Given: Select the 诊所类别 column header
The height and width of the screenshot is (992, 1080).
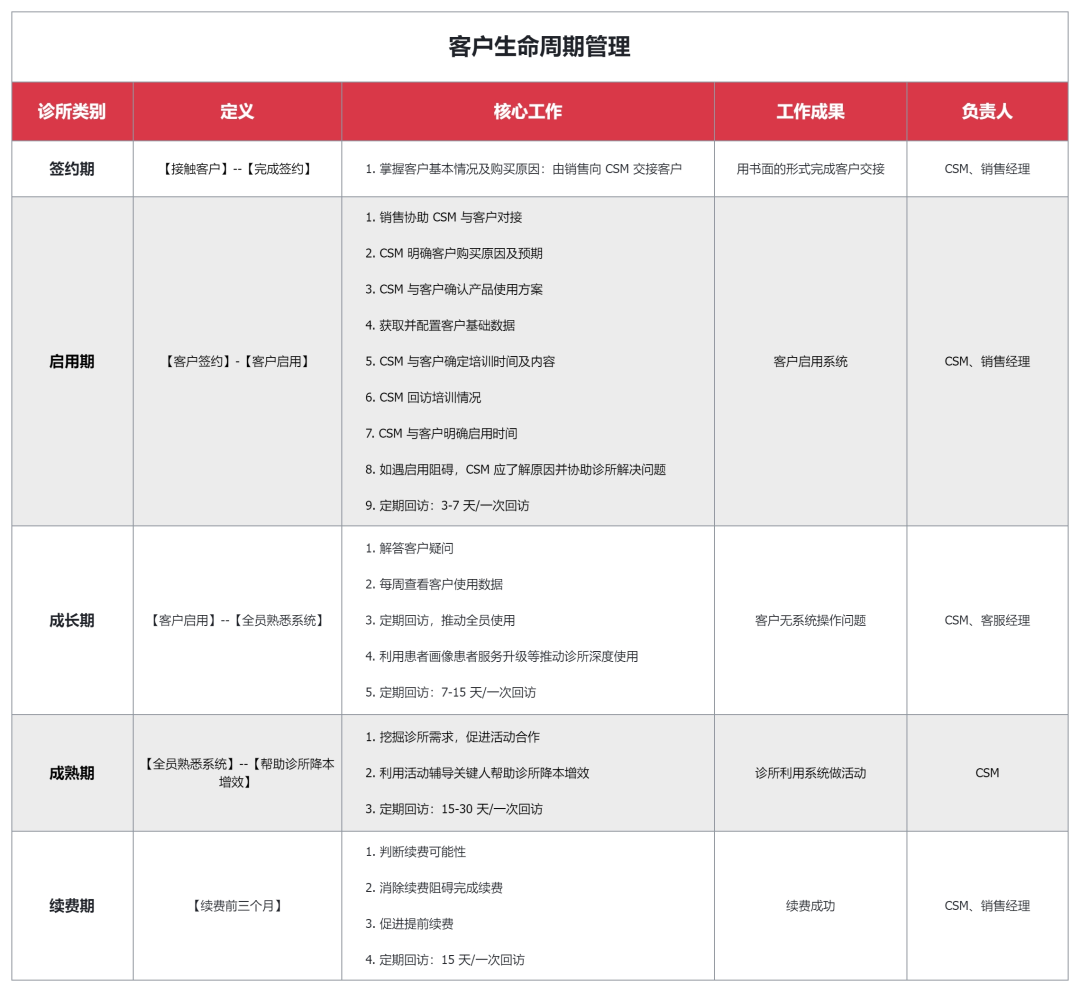Looking at the screenshot, I should 72,111.
